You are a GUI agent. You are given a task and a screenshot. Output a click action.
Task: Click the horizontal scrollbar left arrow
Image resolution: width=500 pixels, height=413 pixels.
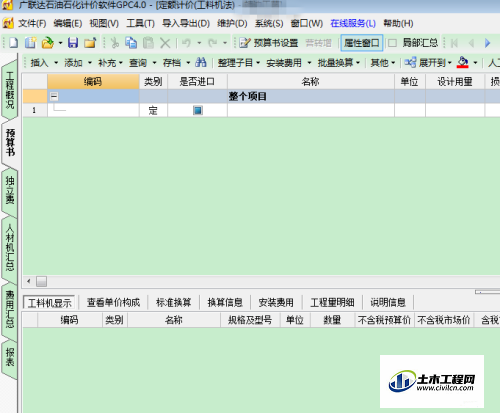coord(29,281)
